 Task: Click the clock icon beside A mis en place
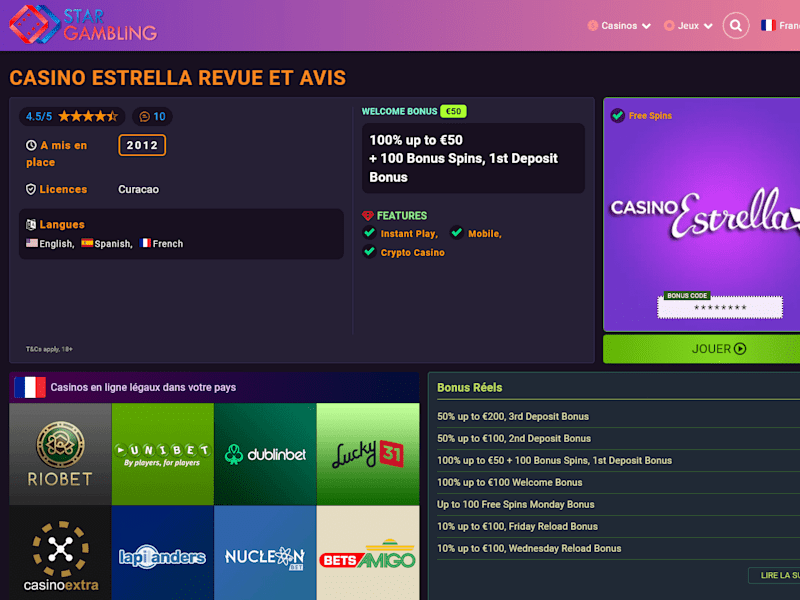click(x=31, y=145)
